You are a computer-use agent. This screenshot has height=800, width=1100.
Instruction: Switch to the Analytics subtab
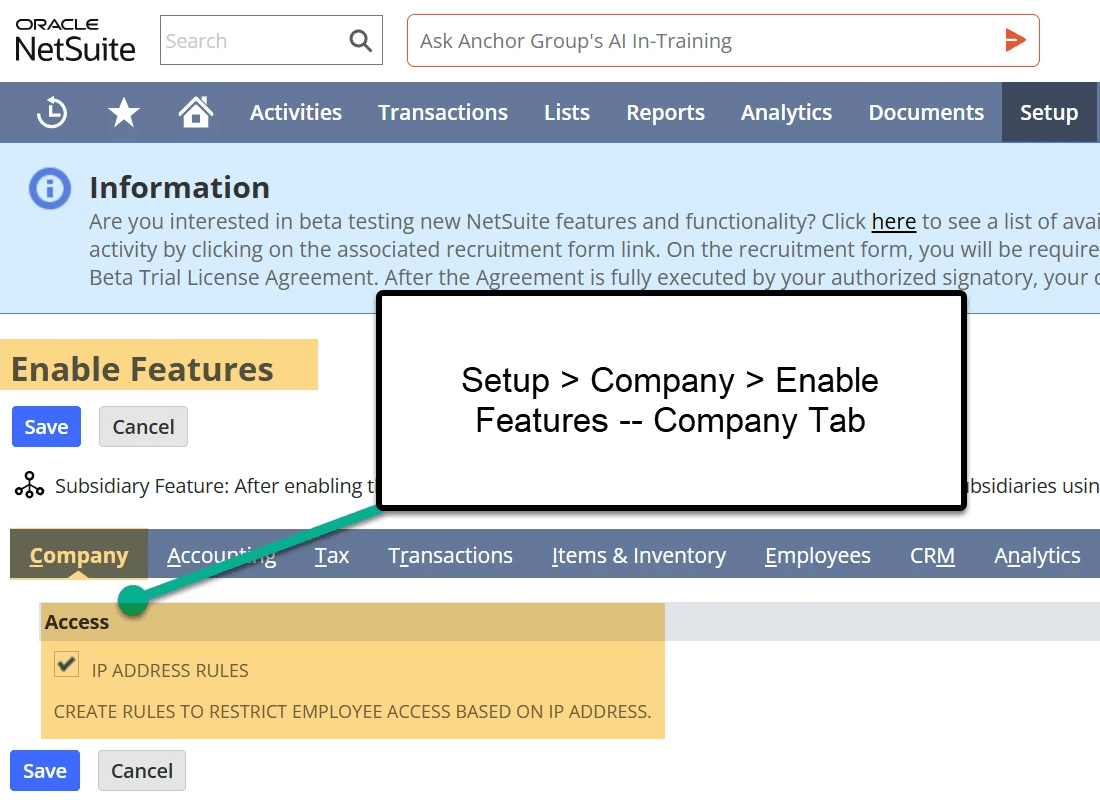tap(1037, 555)
